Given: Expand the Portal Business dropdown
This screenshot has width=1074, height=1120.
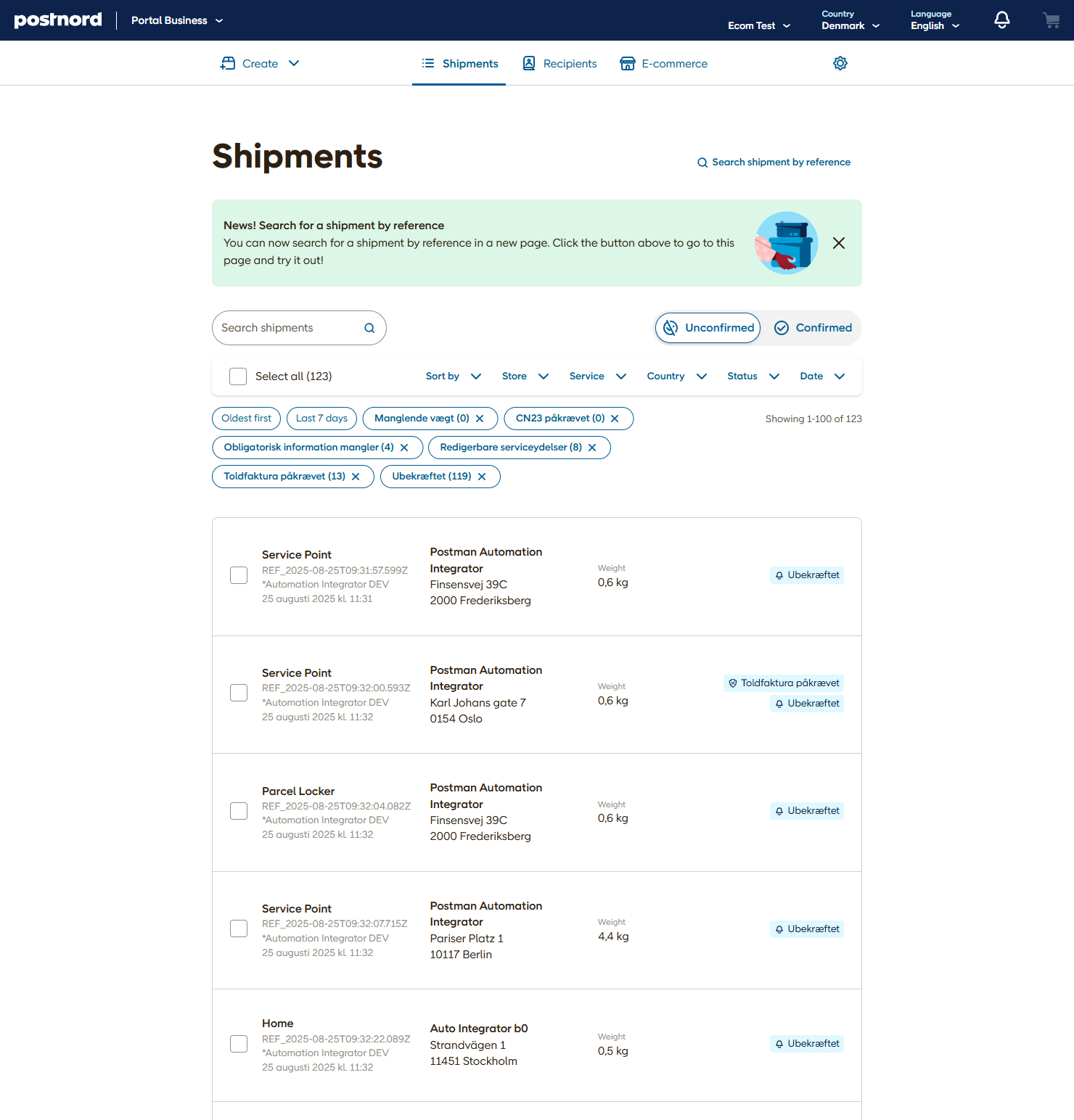Looking at the screenshot, I should 177,20.
